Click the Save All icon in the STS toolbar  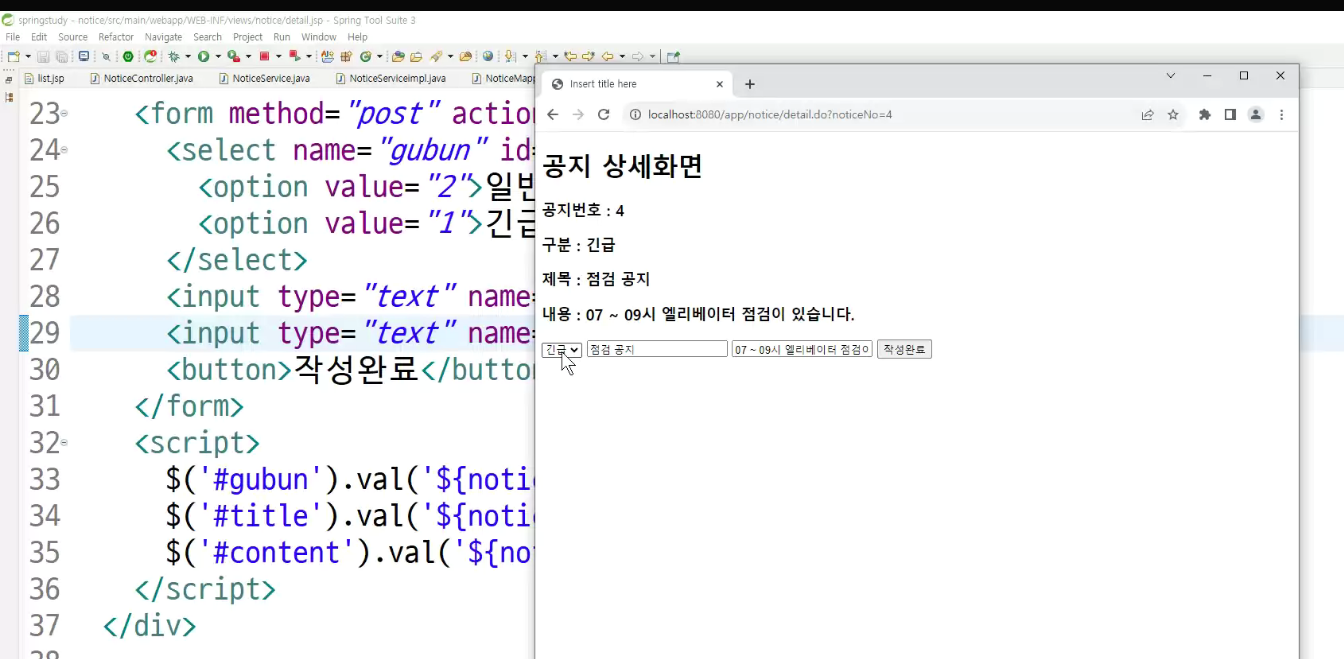tap(62, 57)
